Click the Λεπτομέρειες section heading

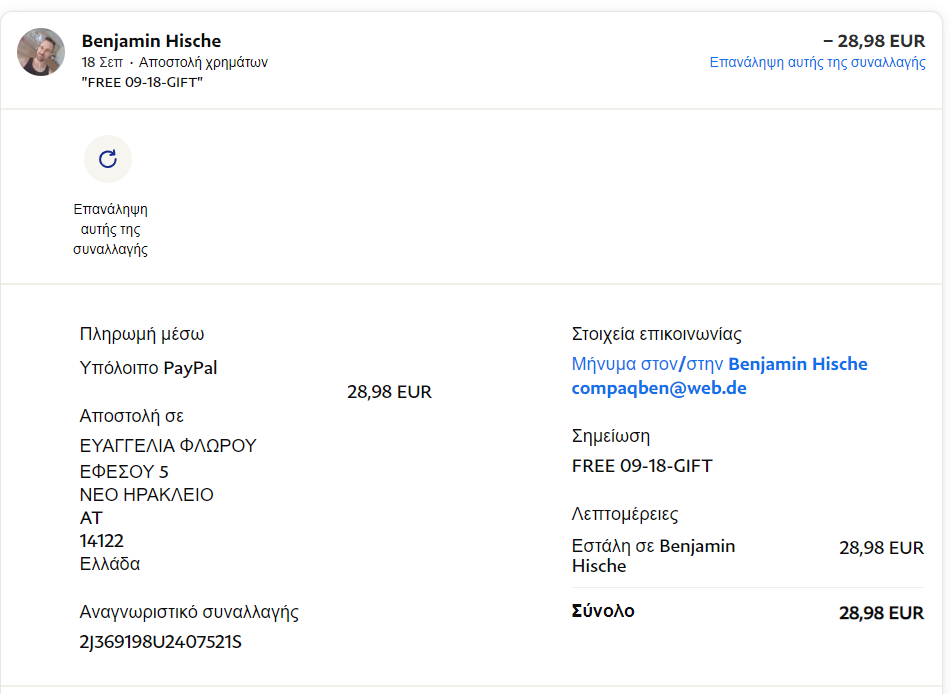click(x=625, y=515)
